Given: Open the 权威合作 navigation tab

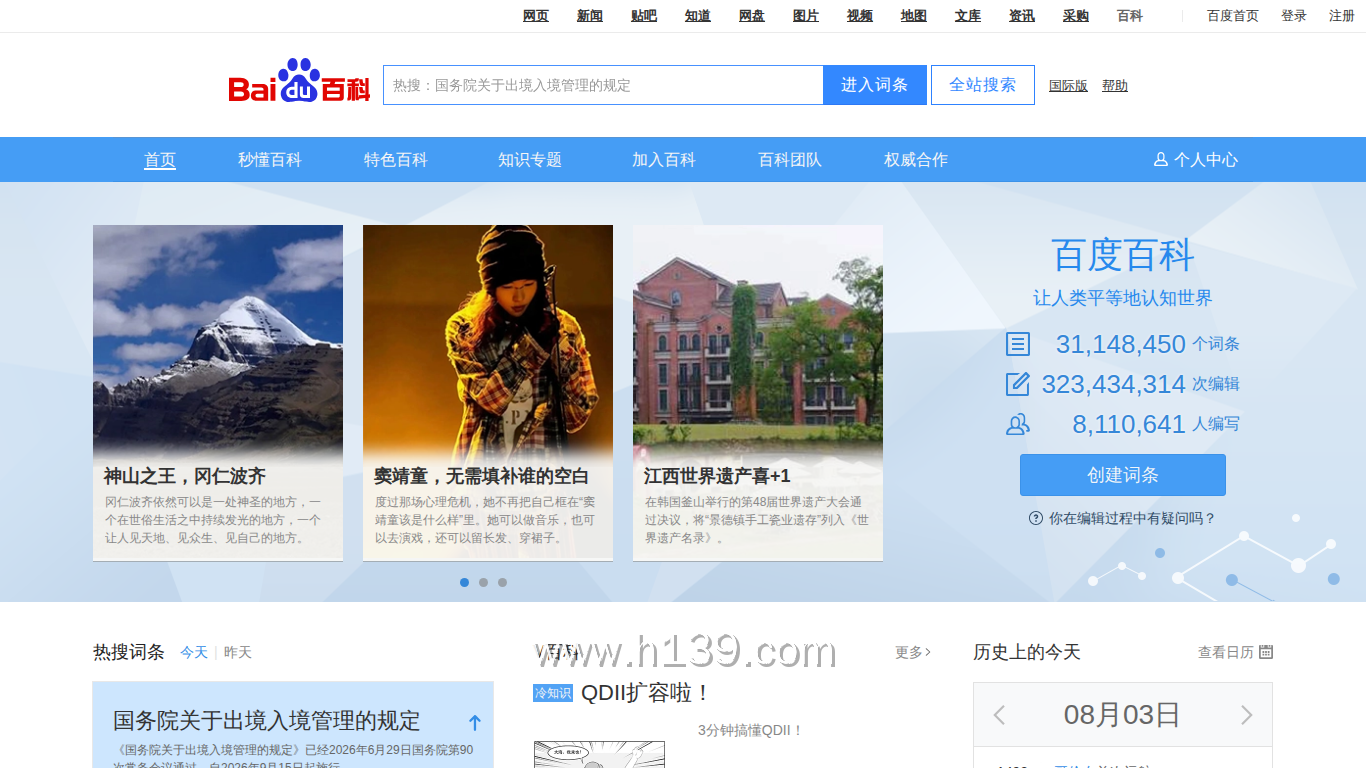Looking at the screenshot, I should coord(916,160).
